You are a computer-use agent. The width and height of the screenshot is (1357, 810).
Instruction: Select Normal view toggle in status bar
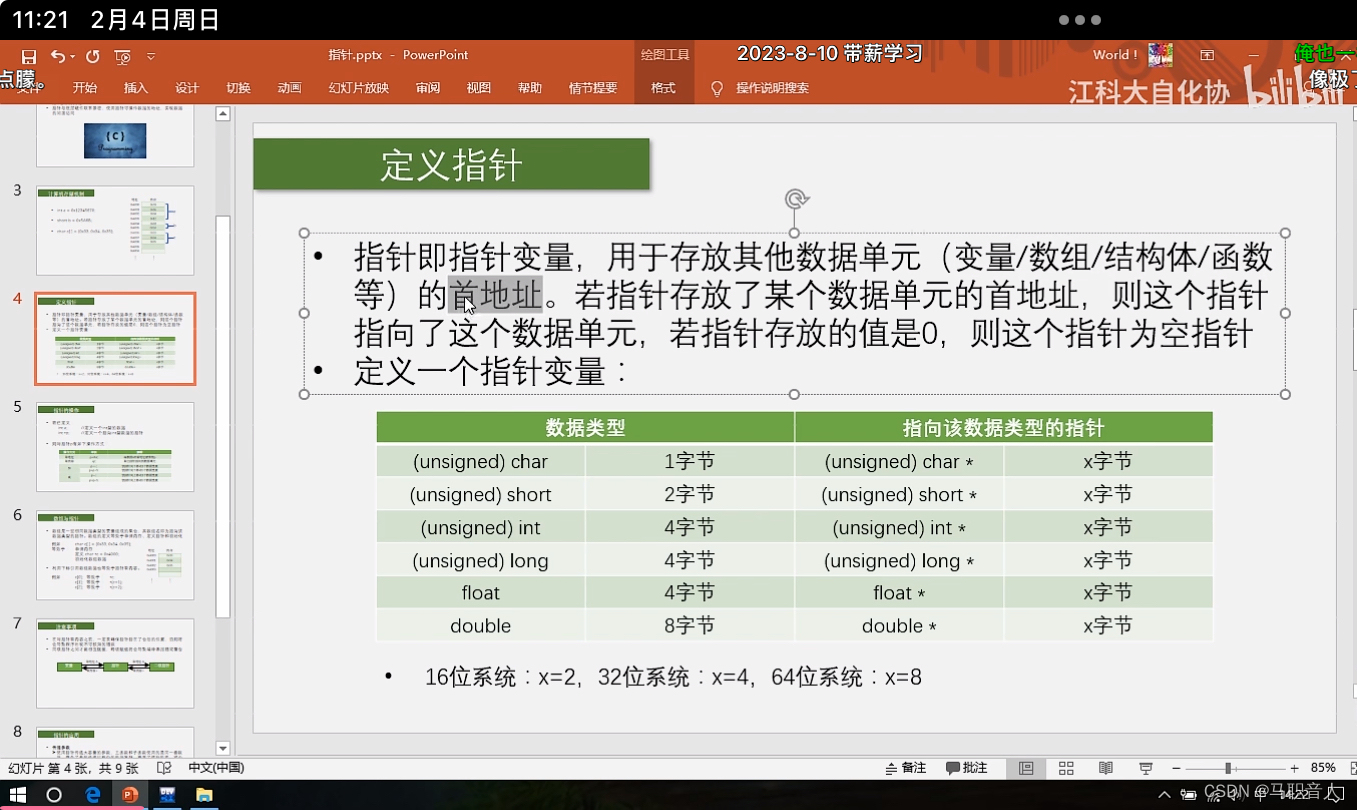[x=1026, y=767]
